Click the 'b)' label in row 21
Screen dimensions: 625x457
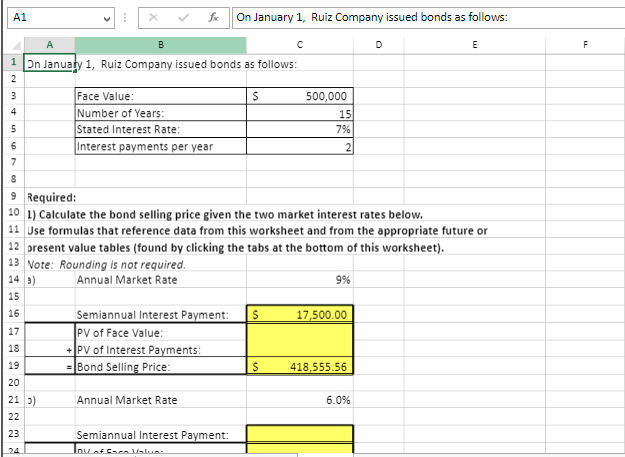[31, 400]
